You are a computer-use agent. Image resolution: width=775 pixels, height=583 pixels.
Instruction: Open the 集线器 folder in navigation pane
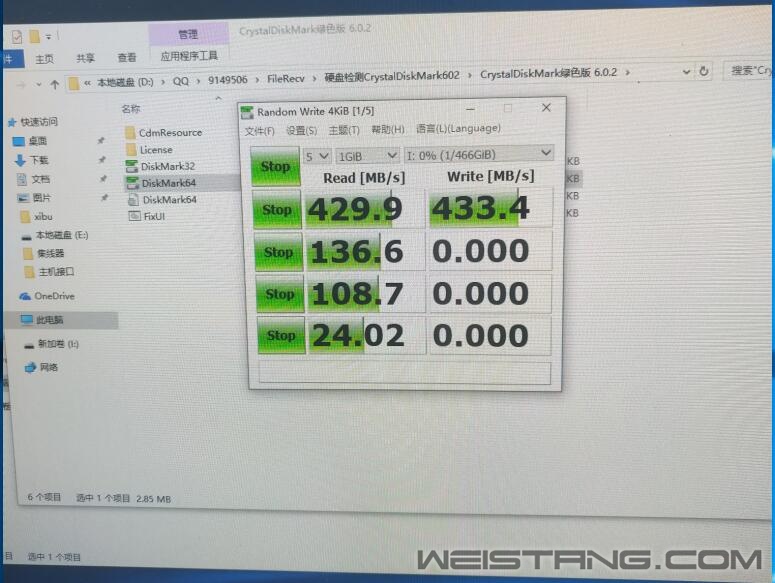44,253
